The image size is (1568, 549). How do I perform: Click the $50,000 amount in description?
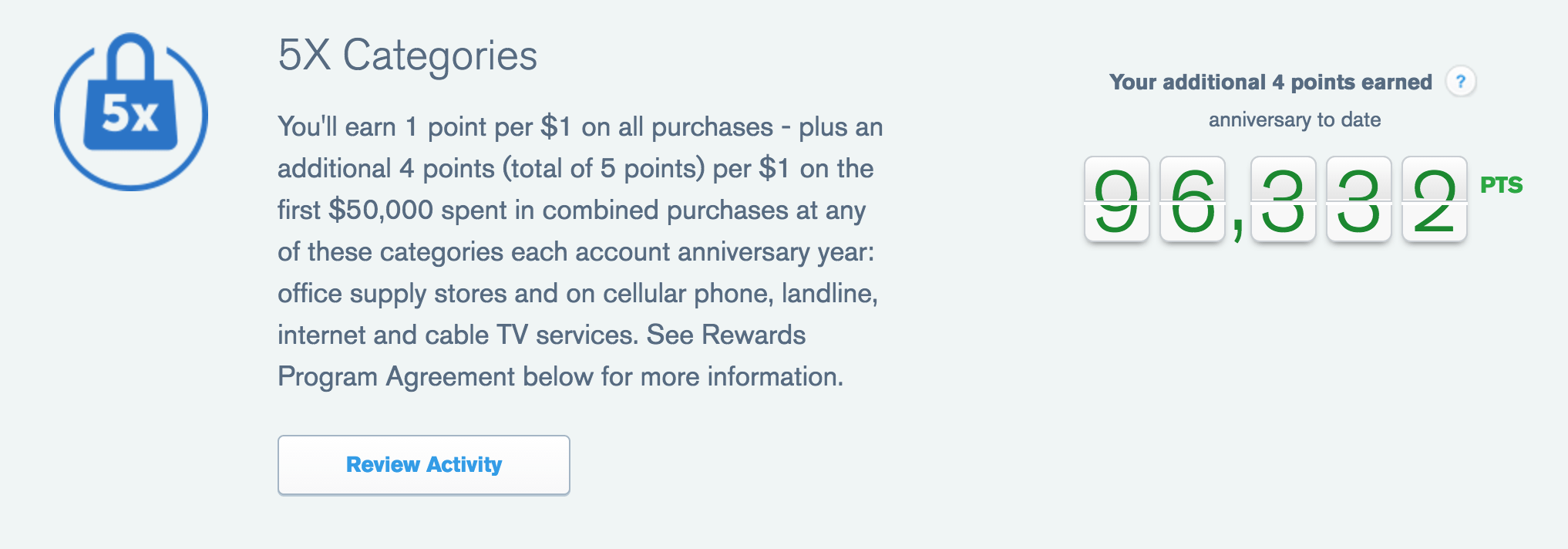[x=381, y=210]
